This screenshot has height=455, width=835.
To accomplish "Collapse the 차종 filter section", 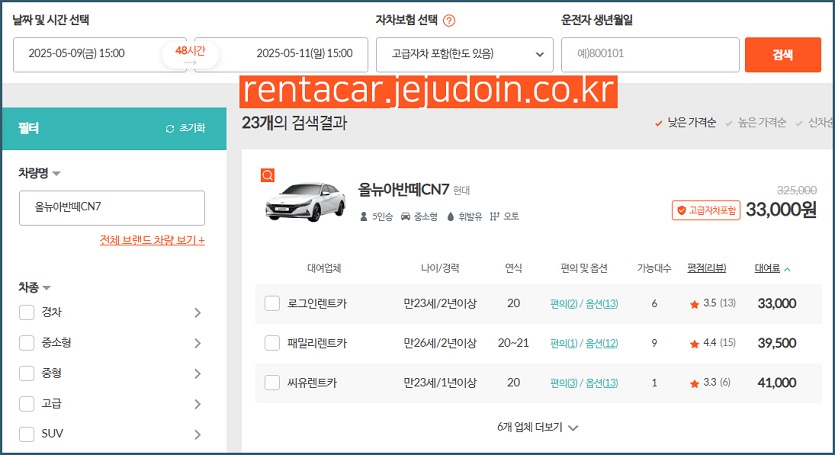I will coord(34,288).
